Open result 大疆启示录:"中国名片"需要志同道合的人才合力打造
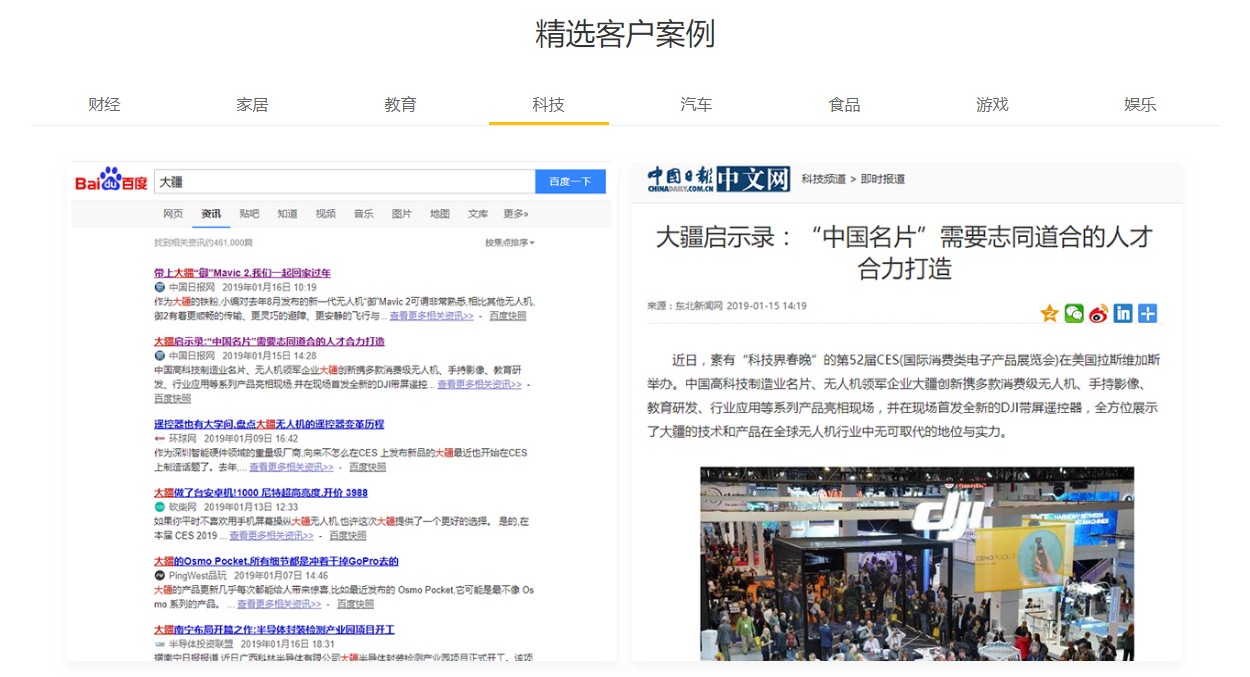 [x=269, y=341]
